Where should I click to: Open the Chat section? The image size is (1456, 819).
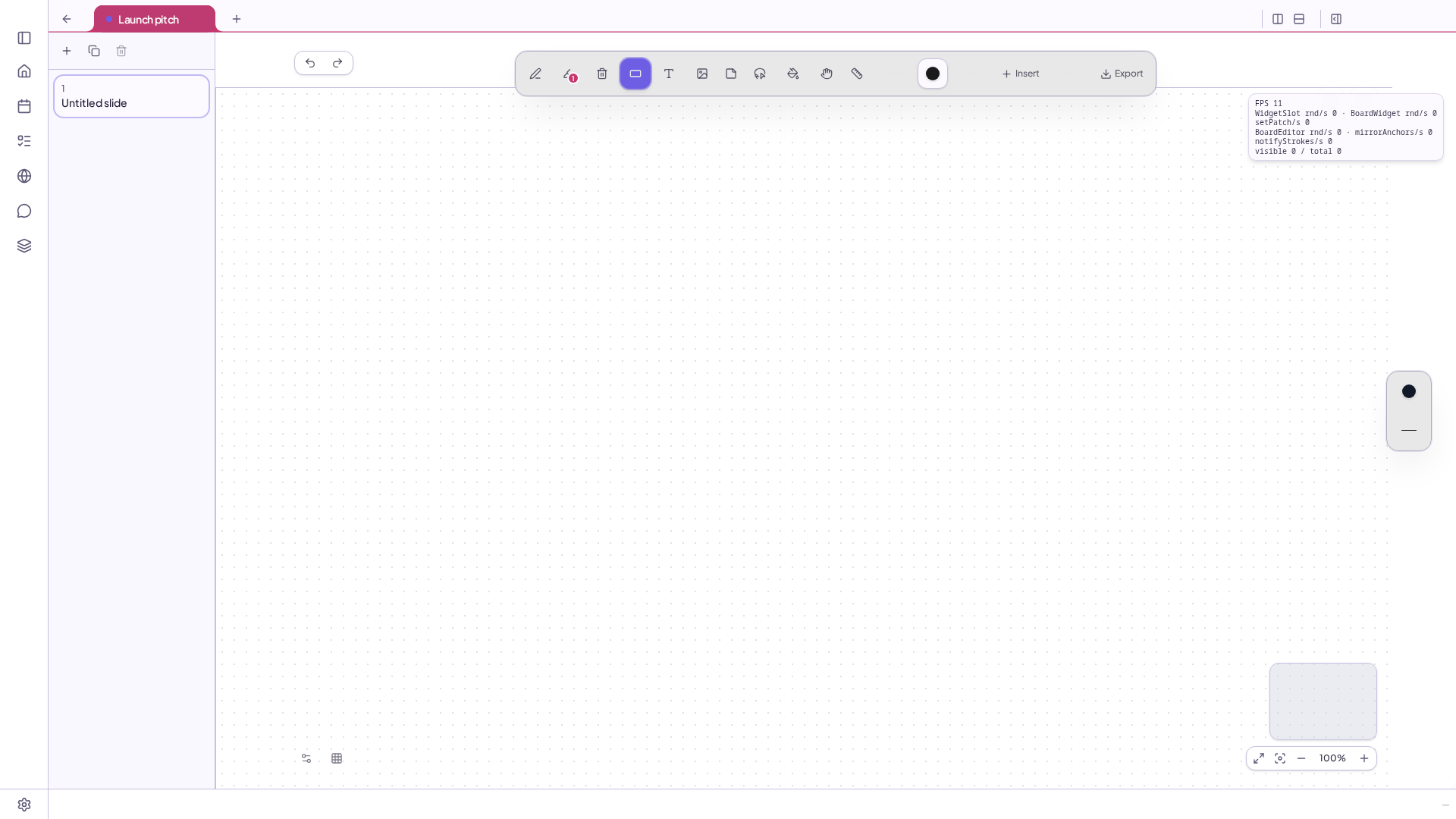pos(24,211)
